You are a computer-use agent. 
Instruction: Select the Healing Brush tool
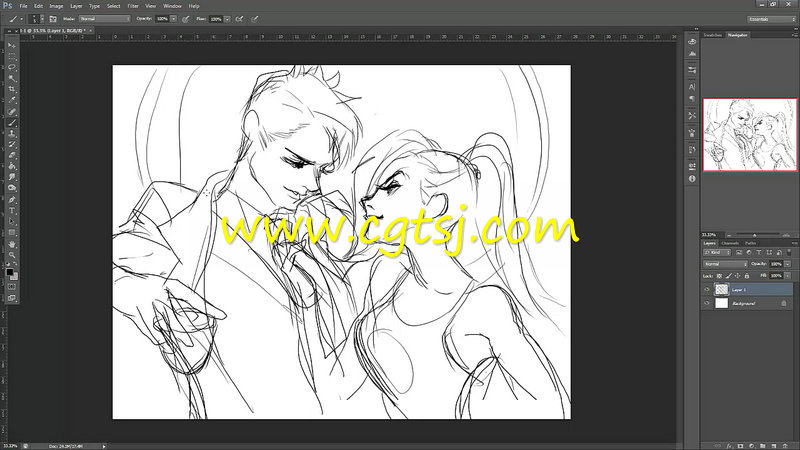click(12, 111)
